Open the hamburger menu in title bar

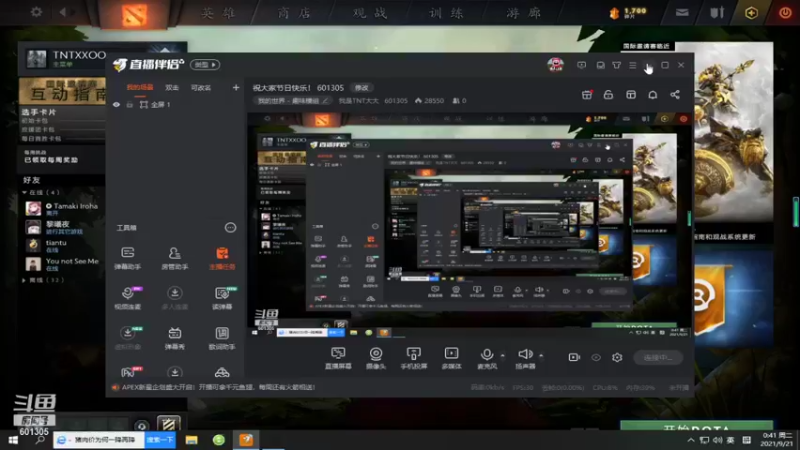click(x=633, y=65)
